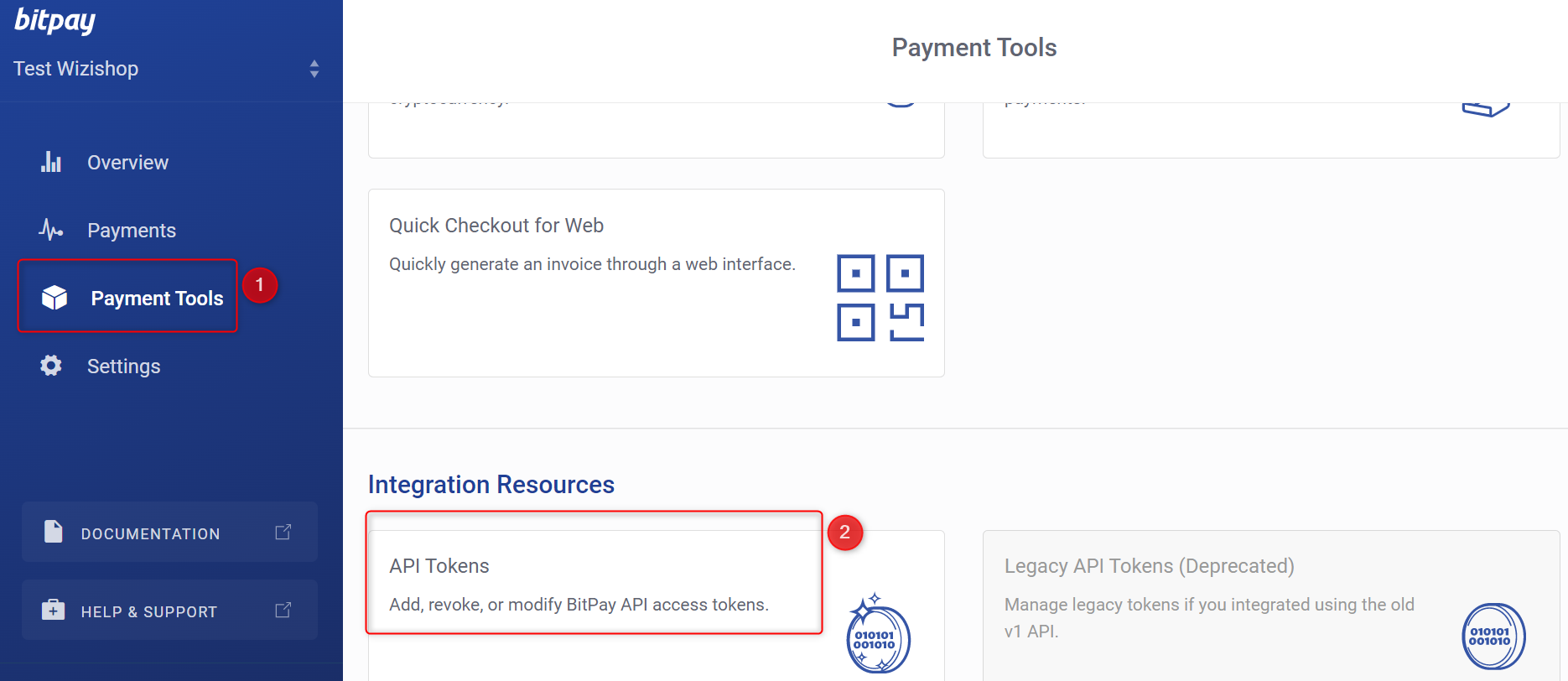Open the API Tokens card

(x=656, y=606)
